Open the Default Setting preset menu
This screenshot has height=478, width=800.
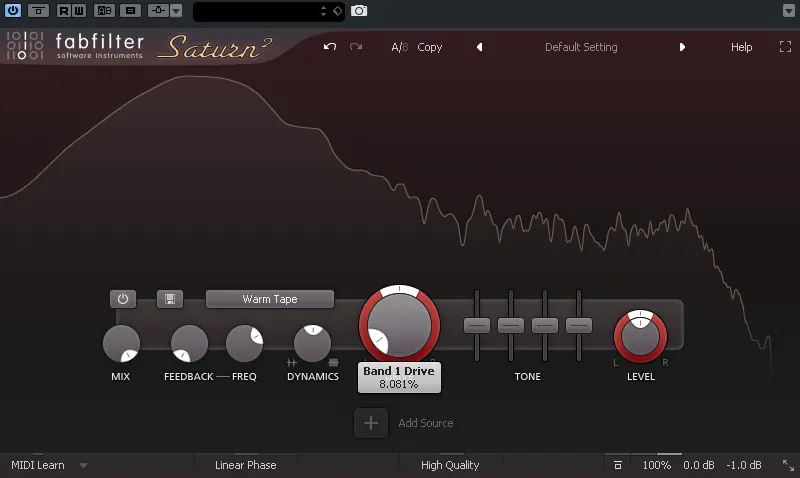coord(581,47)
